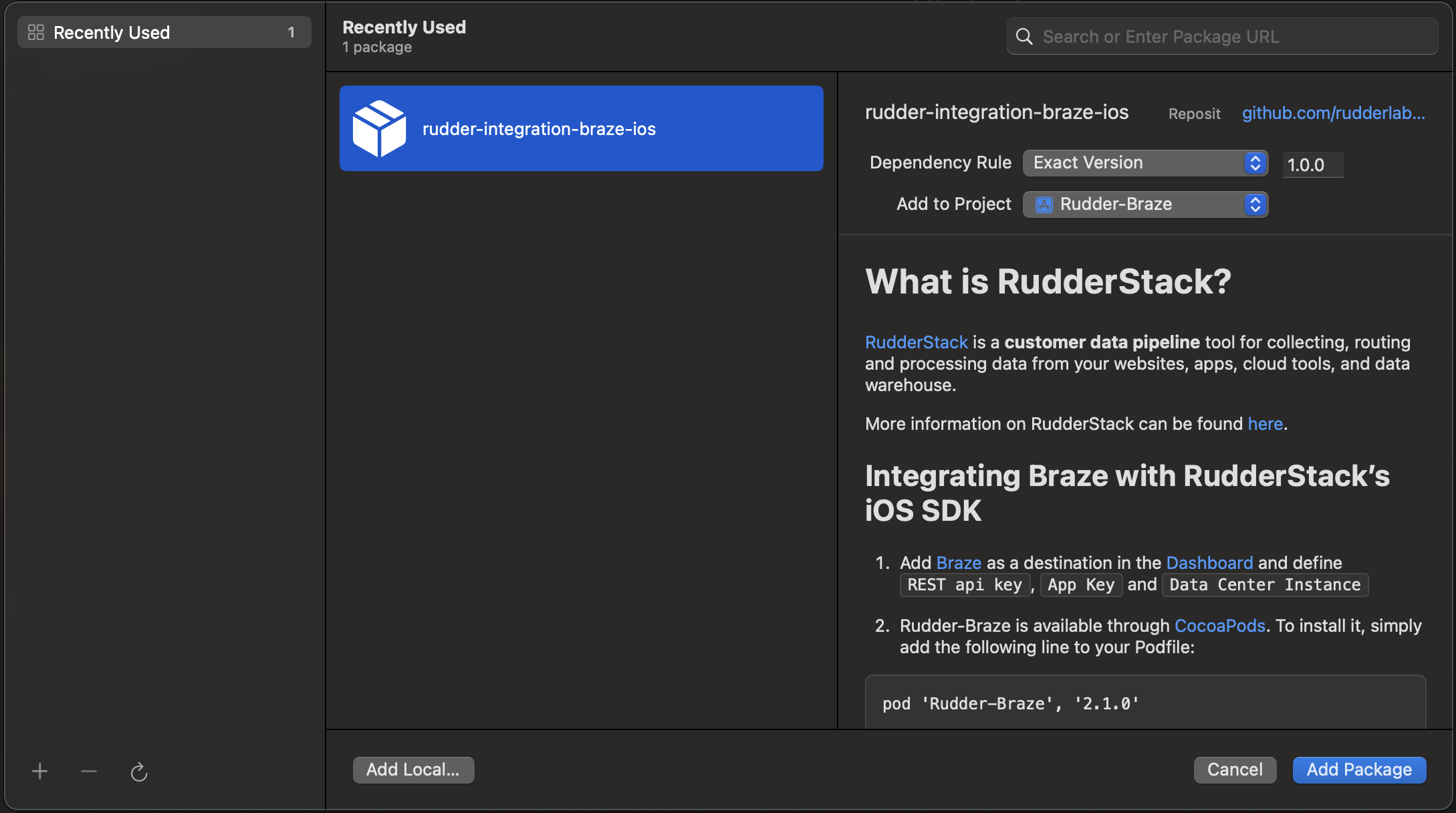Click the 'Data Center Instance' code label
The image size is (1456, 813).
click(1265, 585)
